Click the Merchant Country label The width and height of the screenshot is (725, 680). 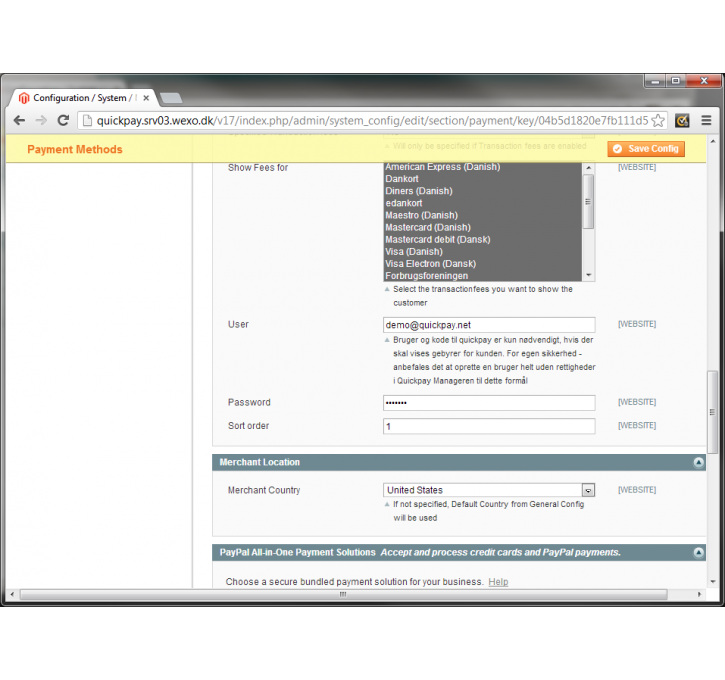click(264, 490)
